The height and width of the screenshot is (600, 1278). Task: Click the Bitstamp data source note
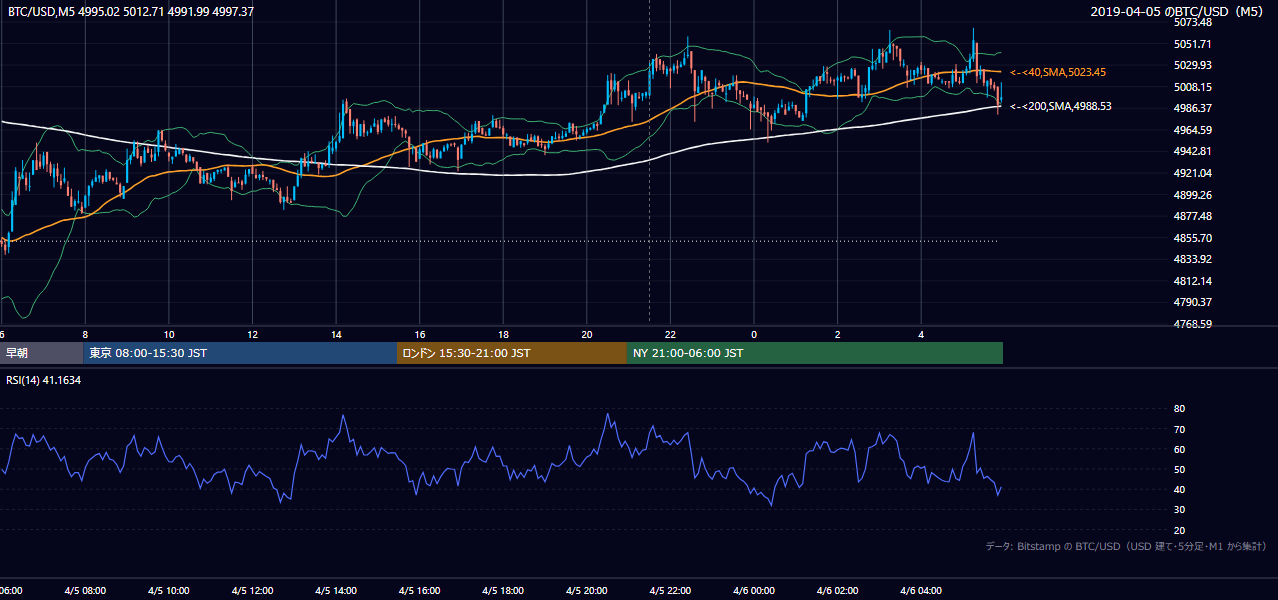tap(1126, 546)
